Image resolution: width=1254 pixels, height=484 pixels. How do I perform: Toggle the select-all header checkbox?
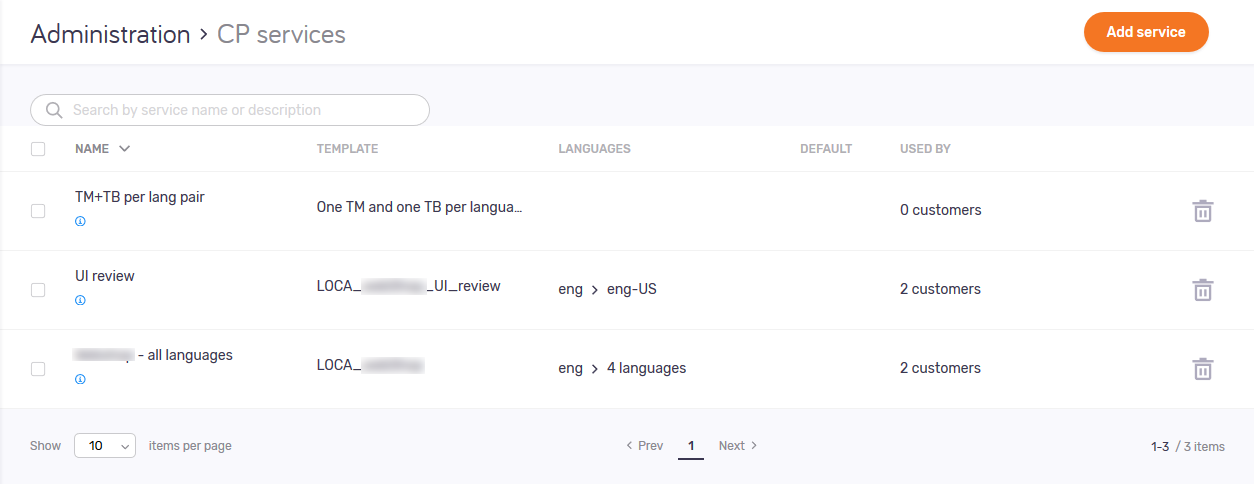click(x=38, y=149)
